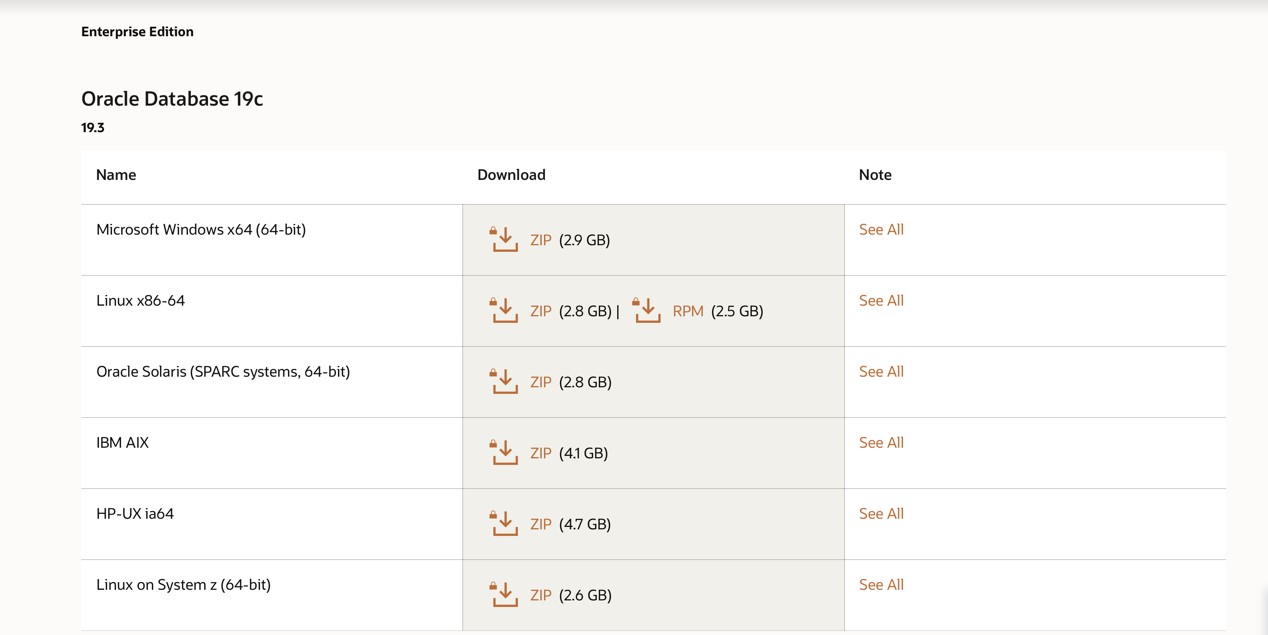Viewport: 1268px width, 635px height.
Task: Download the Windows x64 ZIP link
Action: click(541, 240)
